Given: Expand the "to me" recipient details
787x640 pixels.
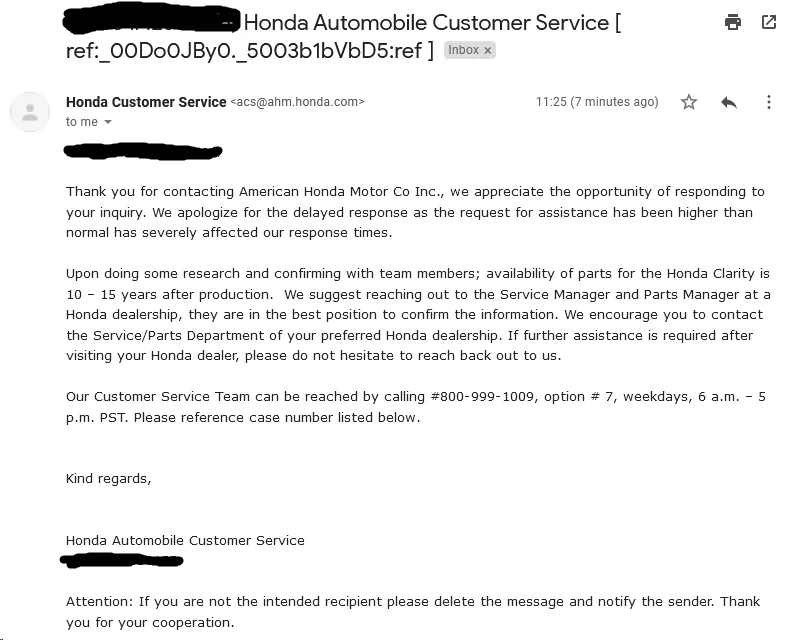Looking at the screenshot, I should tap(108, 122).
